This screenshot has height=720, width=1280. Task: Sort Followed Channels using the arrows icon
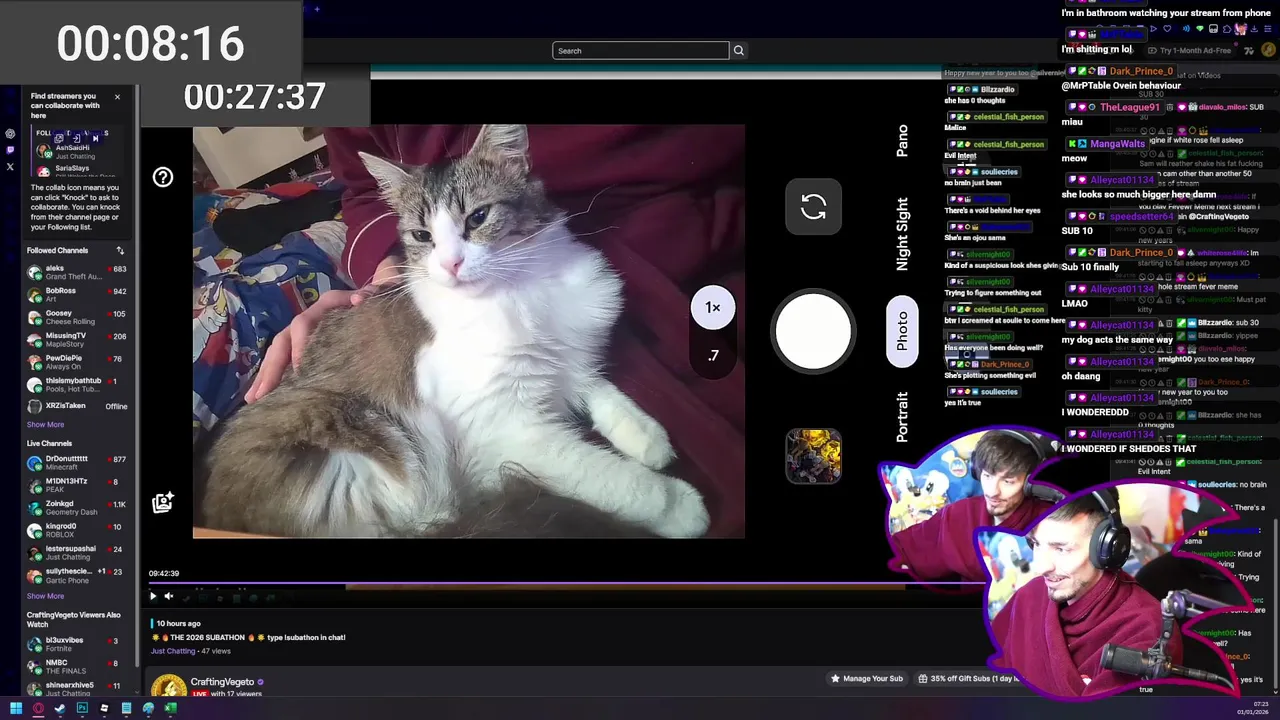[120, 251]
